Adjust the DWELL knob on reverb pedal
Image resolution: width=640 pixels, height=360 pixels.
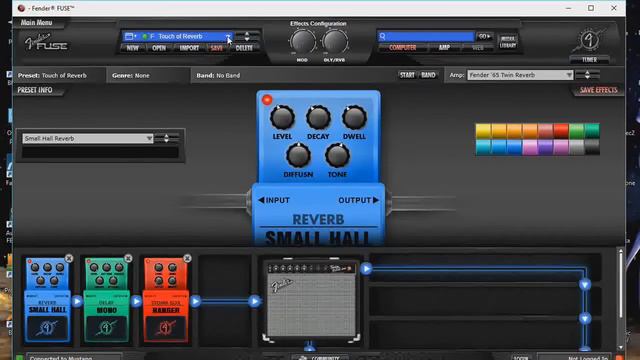354,118
